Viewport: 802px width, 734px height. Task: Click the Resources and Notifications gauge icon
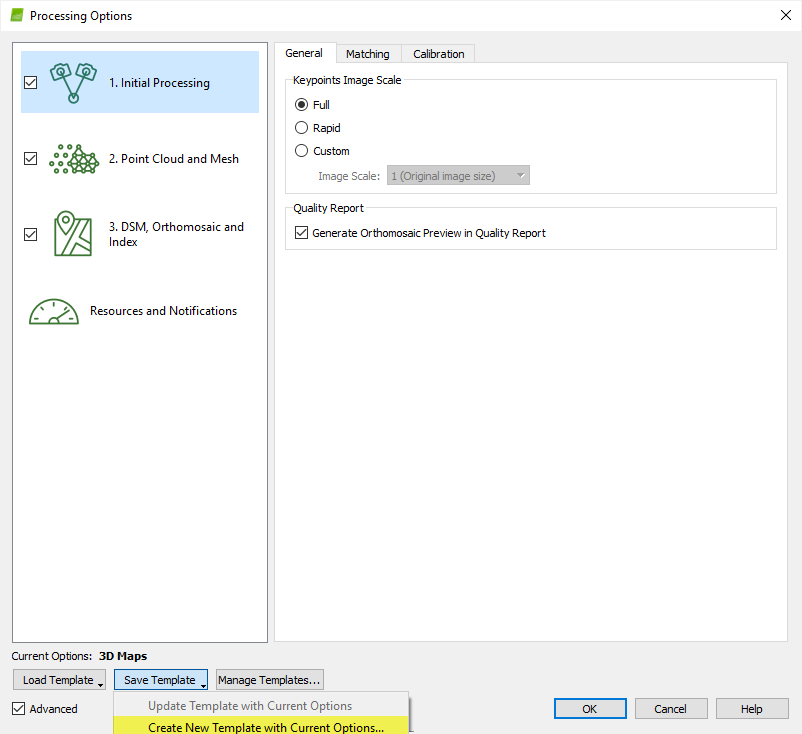[54, 311]
